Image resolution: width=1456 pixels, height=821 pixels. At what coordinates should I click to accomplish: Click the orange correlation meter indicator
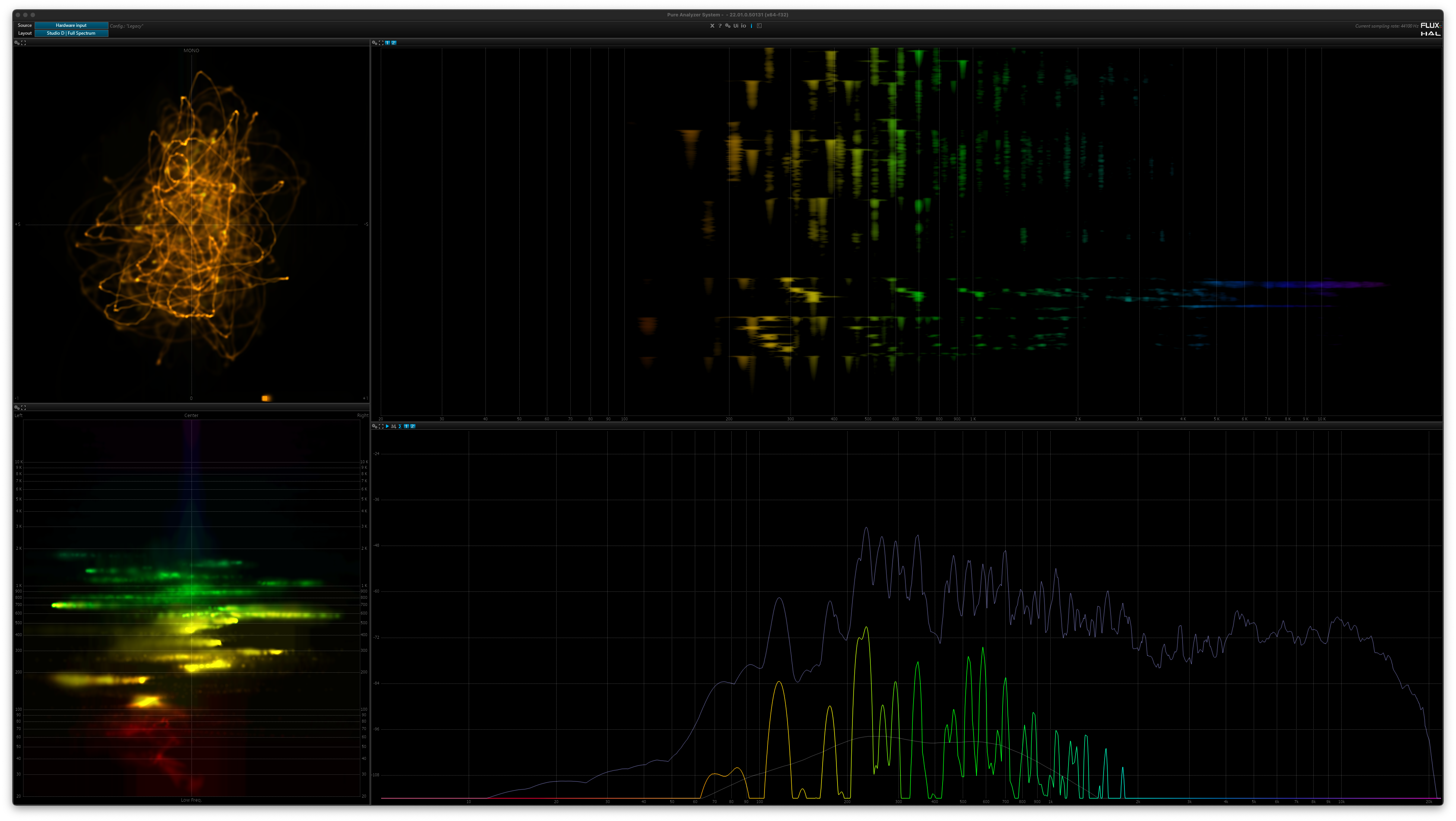click(265, 398)
